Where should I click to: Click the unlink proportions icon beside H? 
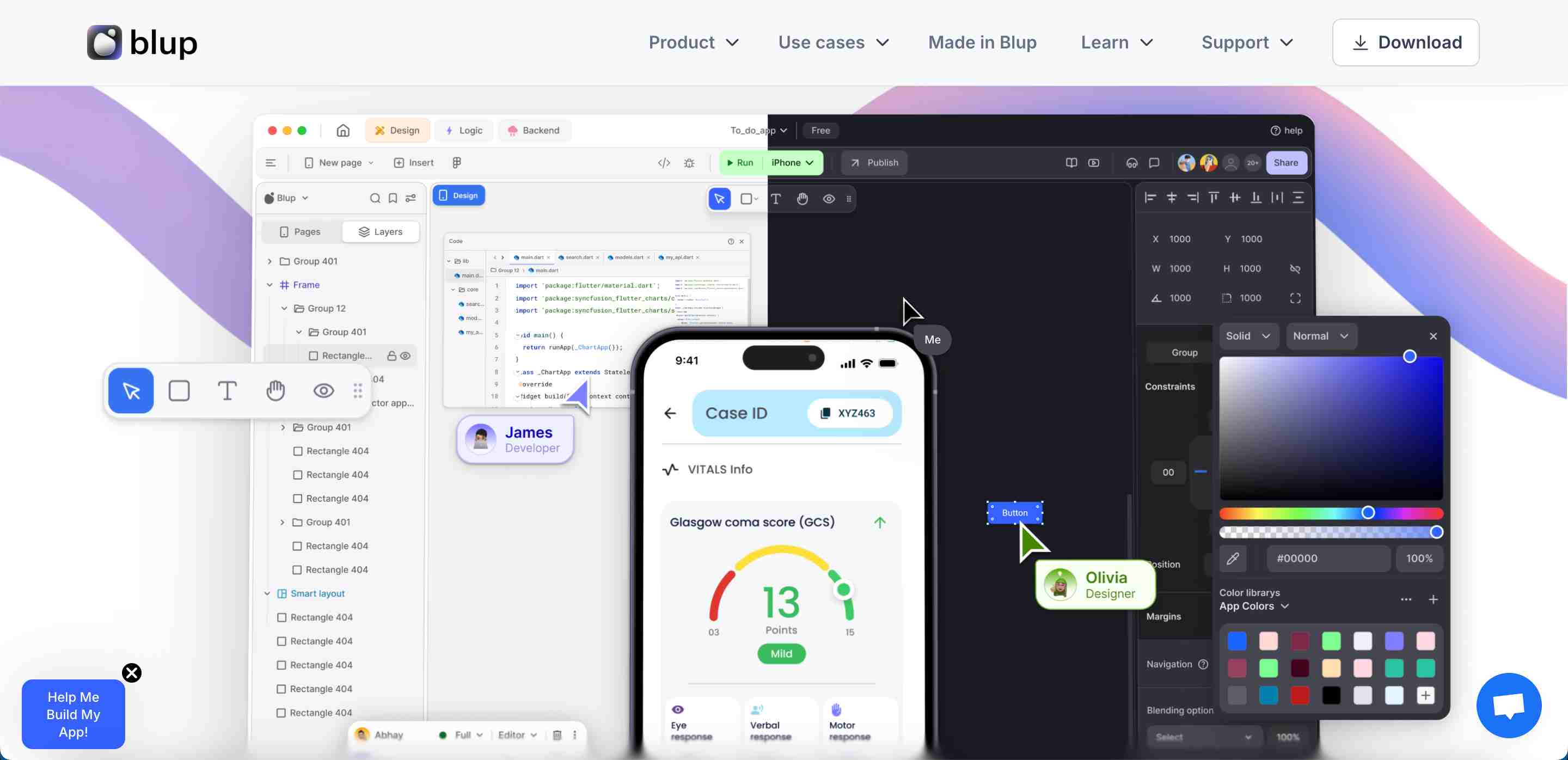(x=1295, y=268)
